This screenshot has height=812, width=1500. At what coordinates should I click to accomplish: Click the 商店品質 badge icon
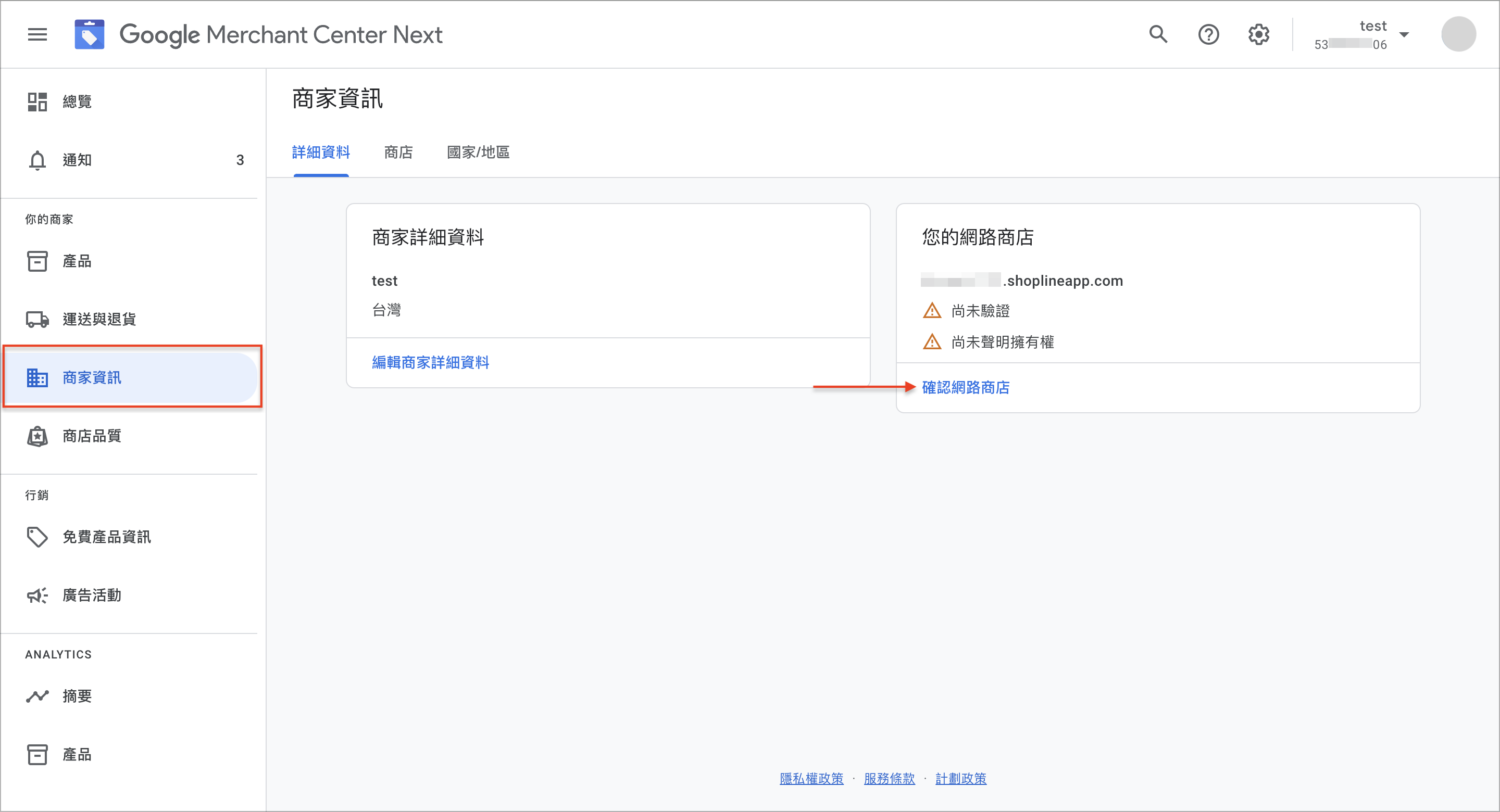(x=37, y=436)
